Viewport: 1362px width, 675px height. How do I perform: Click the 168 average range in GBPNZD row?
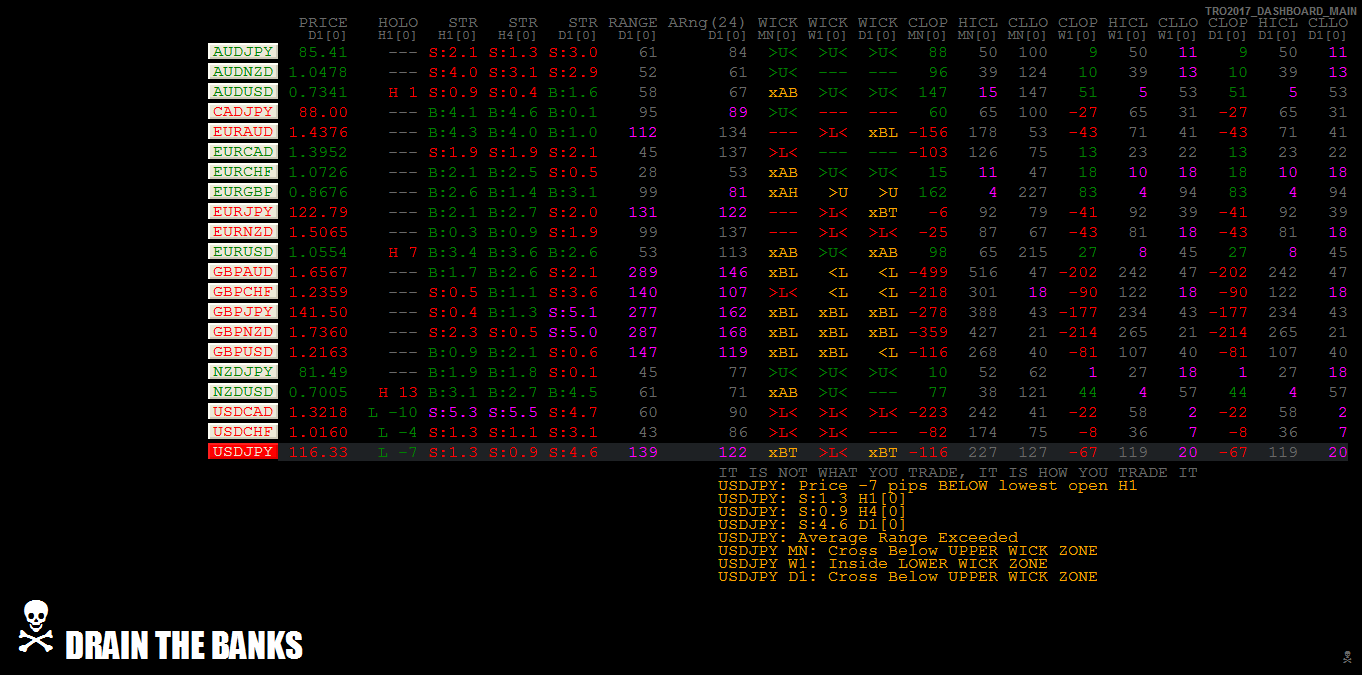point(733,332)
